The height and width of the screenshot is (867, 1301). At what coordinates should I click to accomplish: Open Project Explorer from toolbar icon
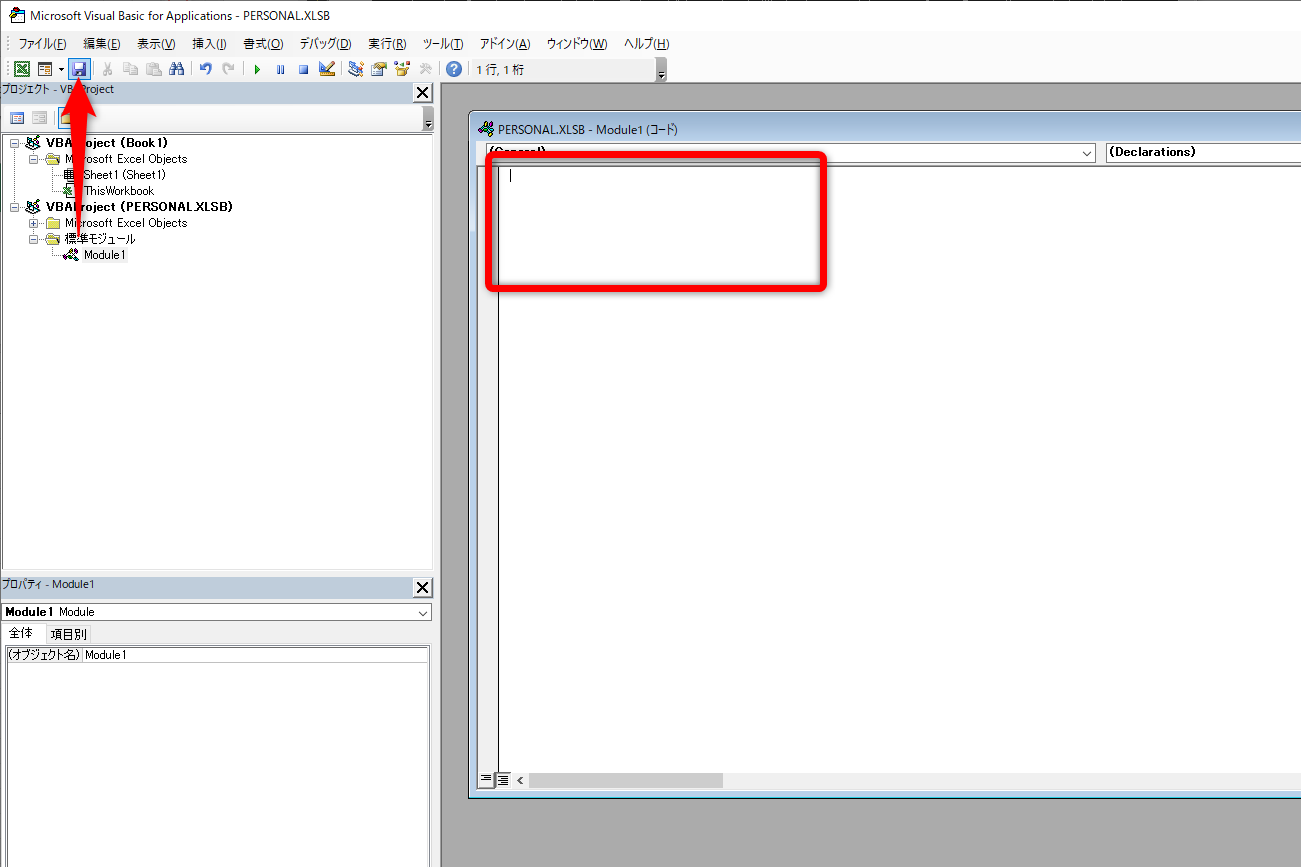point(355,69)
